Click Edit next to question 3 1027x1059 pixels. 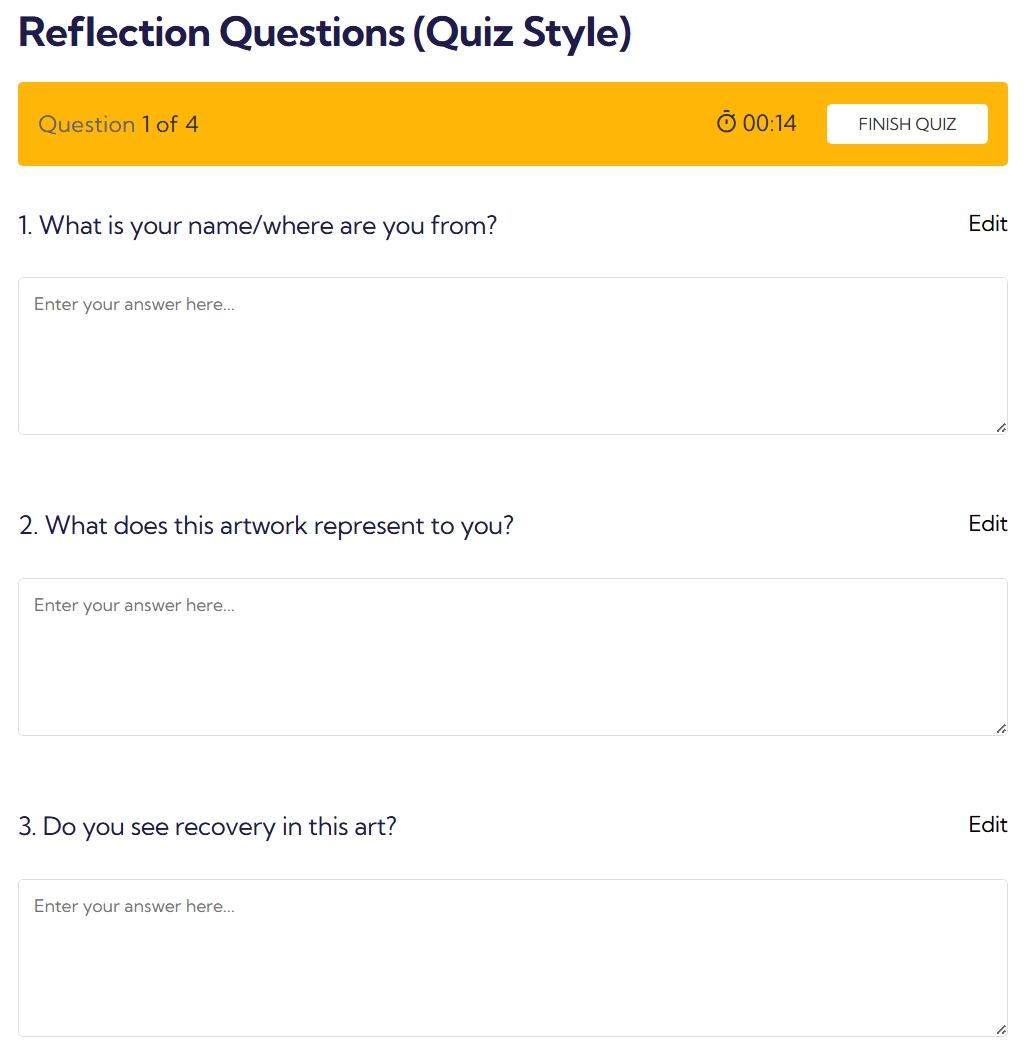pyautogui.click(x=987, y=825)
